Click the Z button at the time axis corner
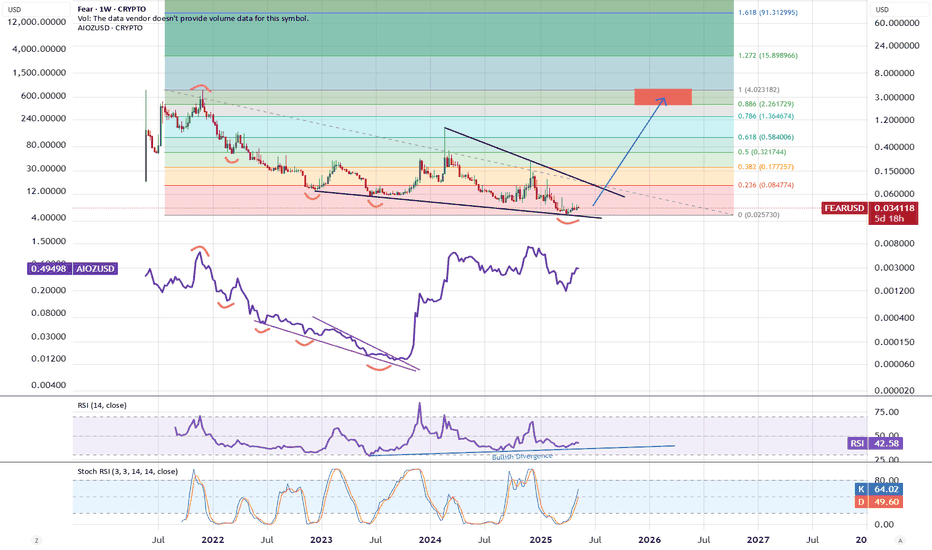This screenshot has height=550, width=932. (37, 540)
